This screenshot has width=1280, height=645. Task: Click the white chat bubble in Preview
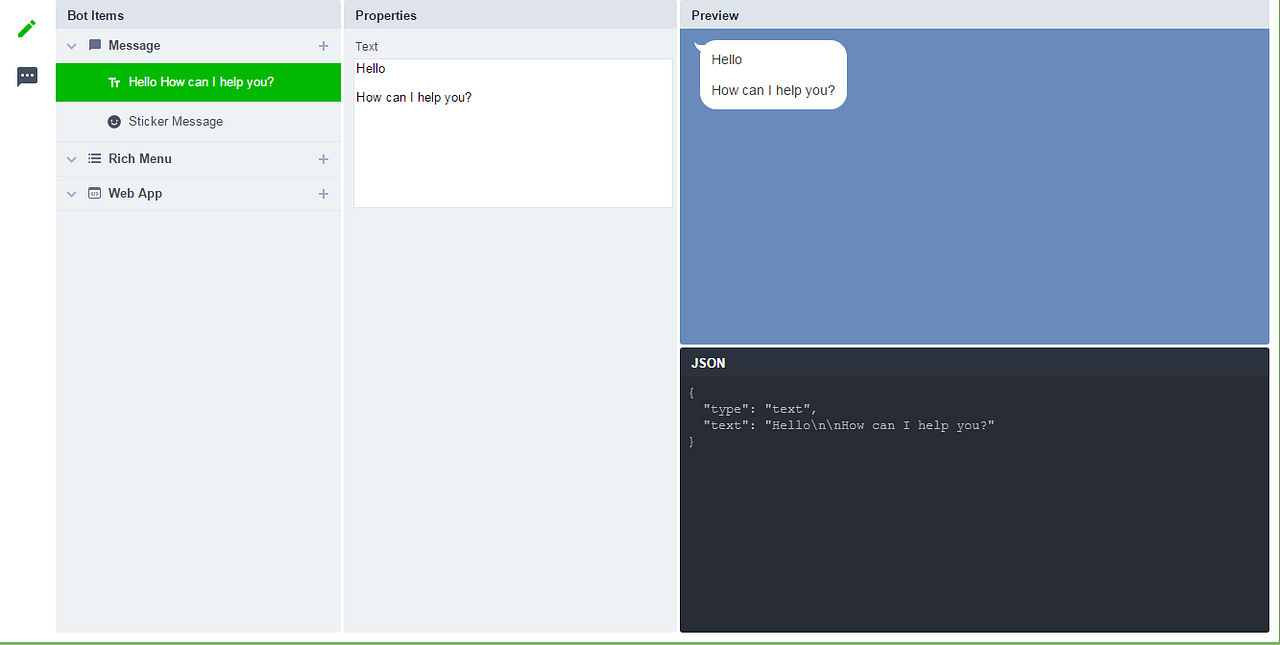click(x=772, y=74)
